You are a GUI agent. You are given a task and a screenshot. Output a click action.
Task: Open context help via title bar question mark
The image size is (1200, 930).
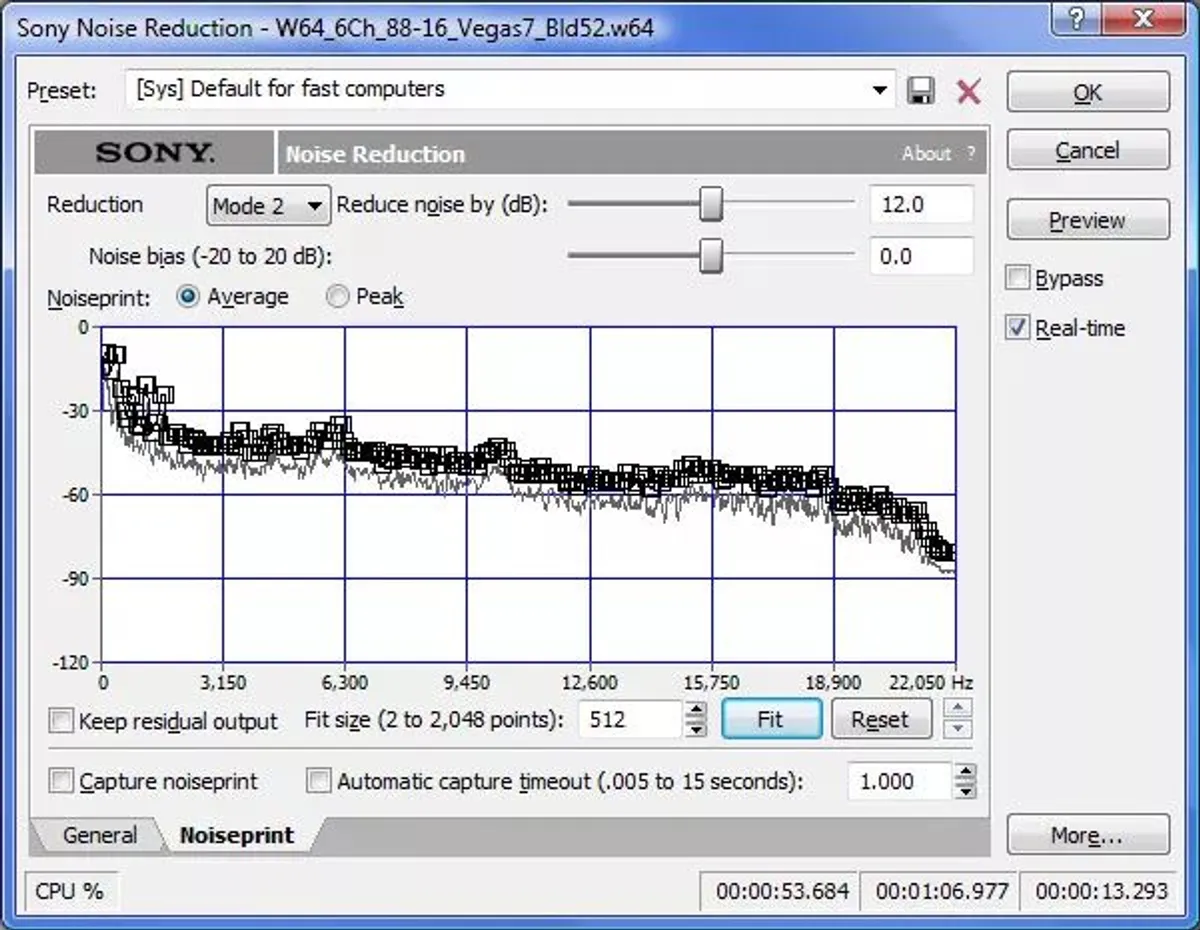coord(1076,17)
